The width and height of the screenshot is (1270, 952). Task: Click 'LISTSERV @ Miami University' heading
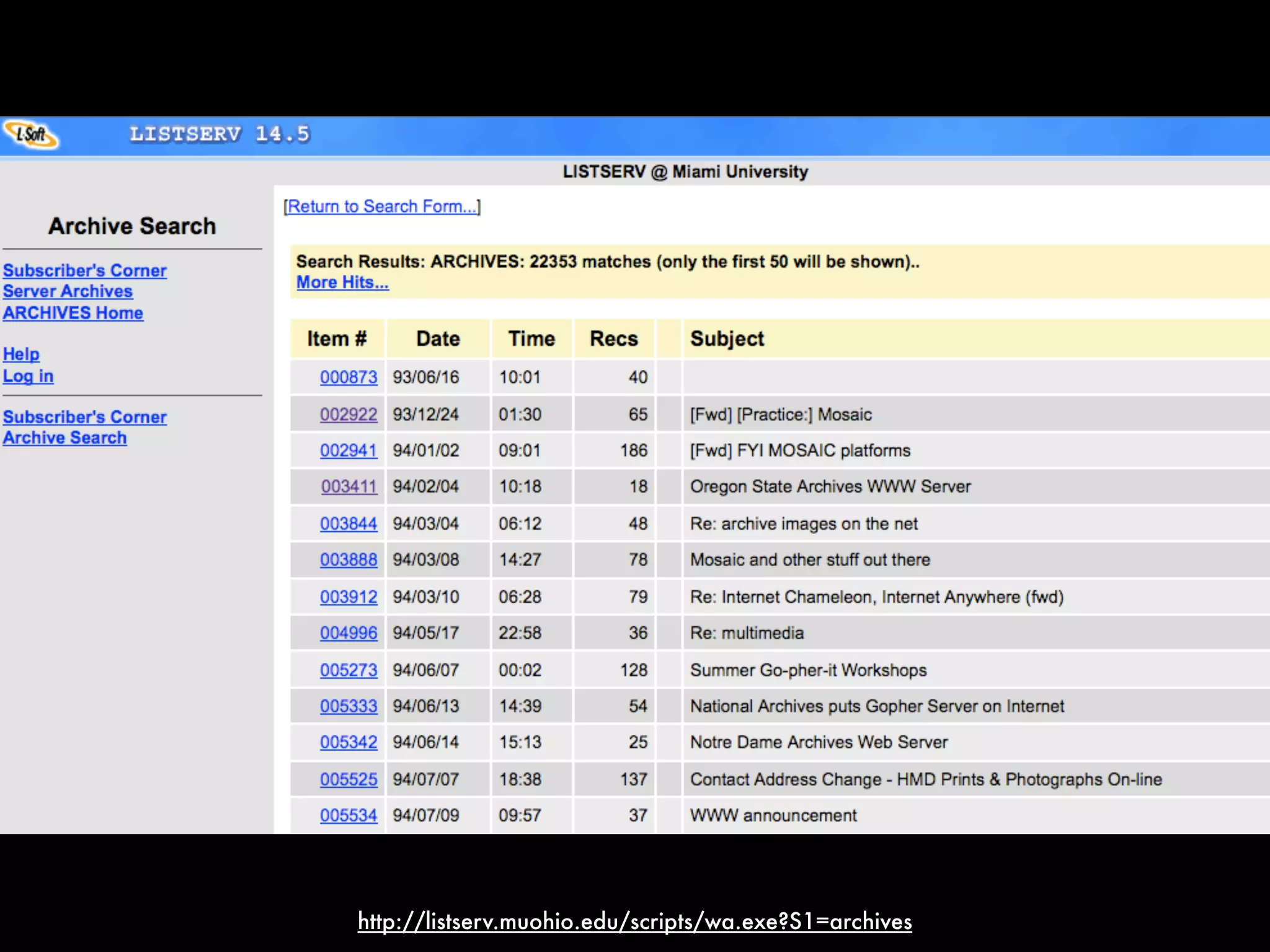[x=685, y=172]
